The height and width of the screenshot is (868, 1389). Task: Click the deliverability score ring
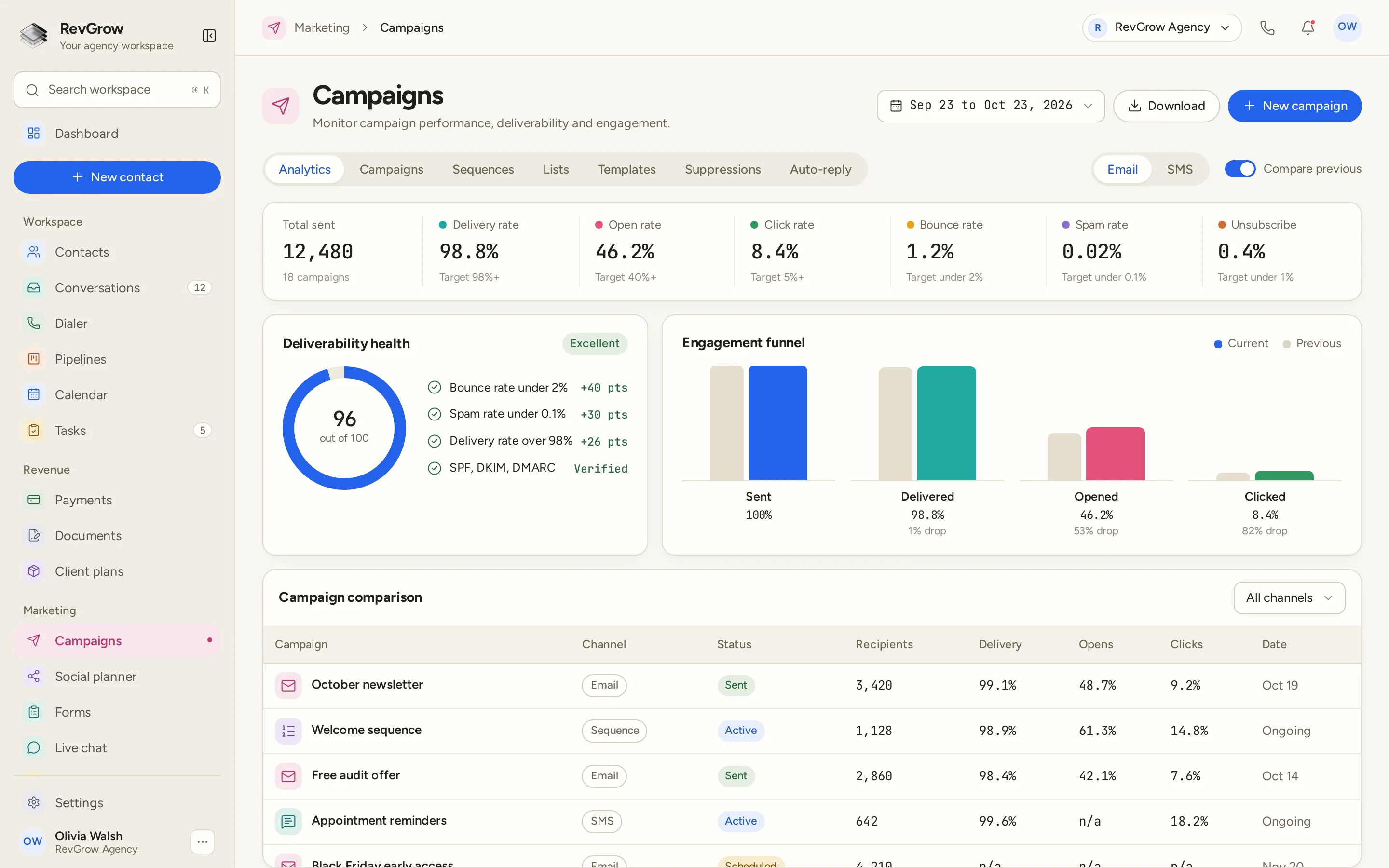click(x=344, y=428)
